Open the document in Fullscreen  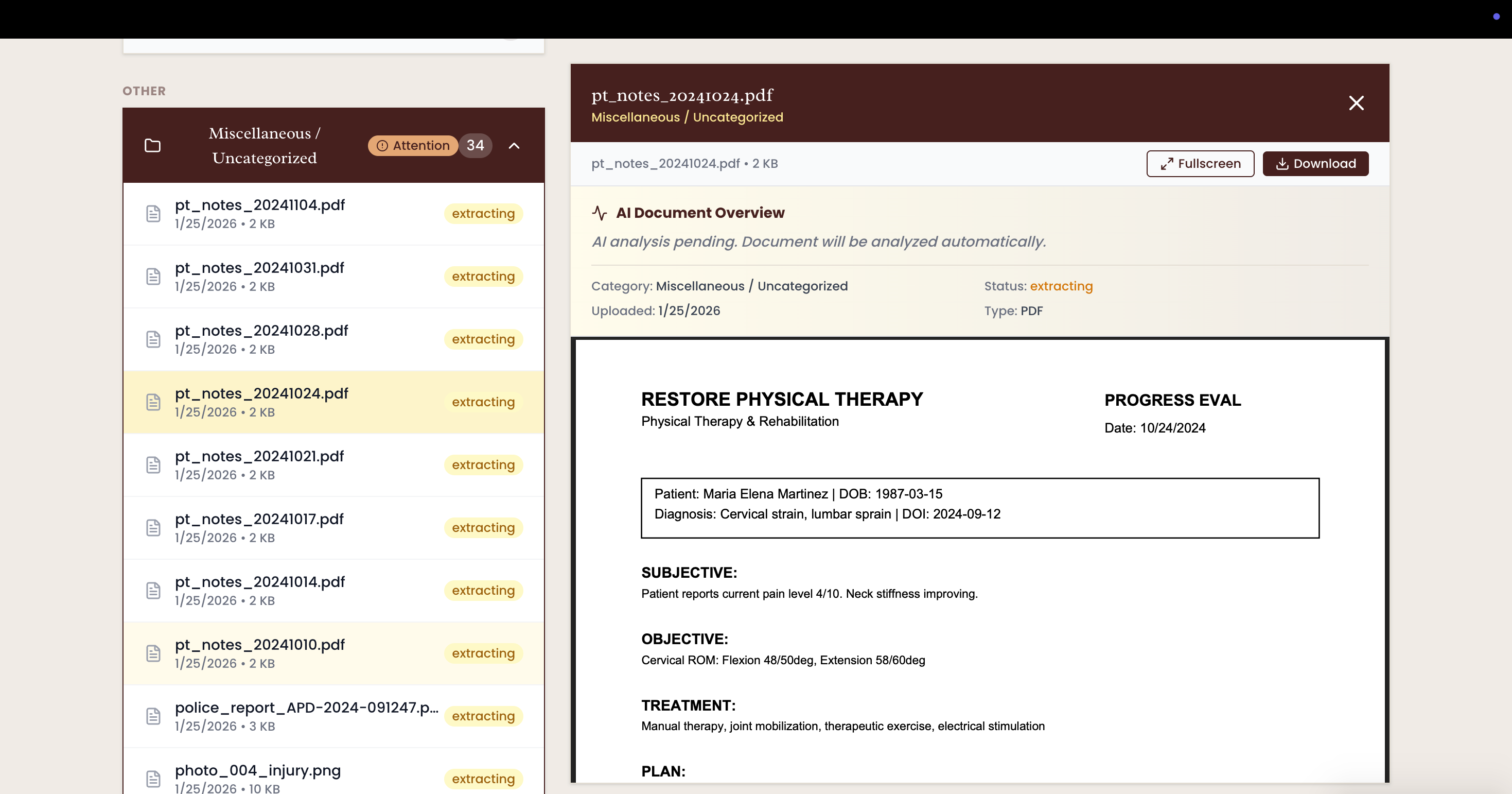click(x=1200, y=164)
